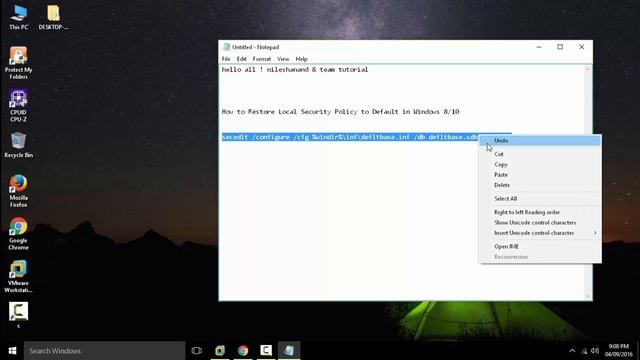The width and height of the screenshot is (640, 360).
Task: Open the Windows Start menu
Action: coord(12,351)
